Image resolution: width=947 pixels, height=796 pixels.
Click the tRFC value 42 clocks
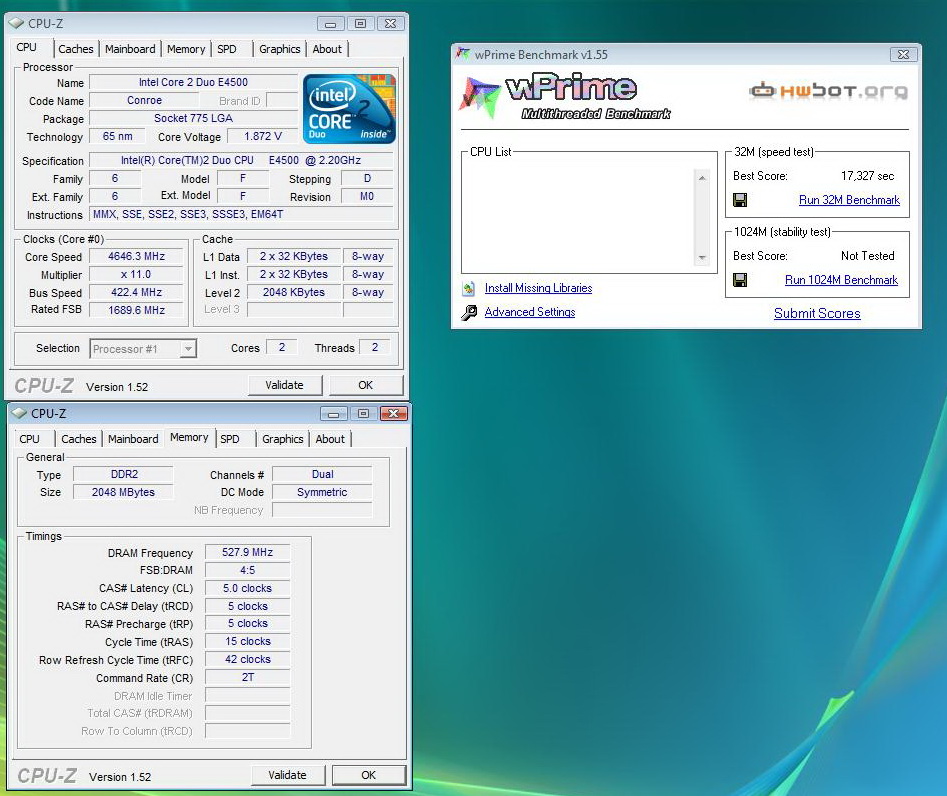pyautogui.click(x=248, y=660)
